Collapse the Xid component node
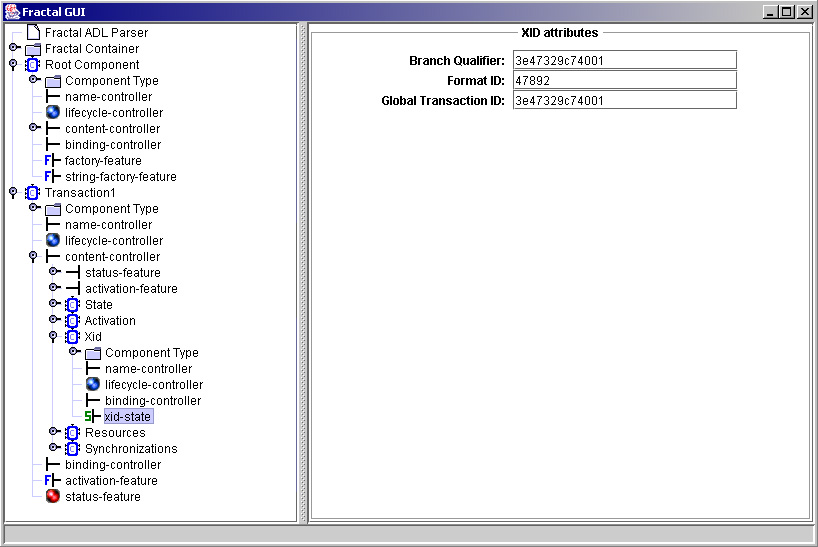This screenshot has height=547, width=818. pyautogui.click(x=53, y=337)
